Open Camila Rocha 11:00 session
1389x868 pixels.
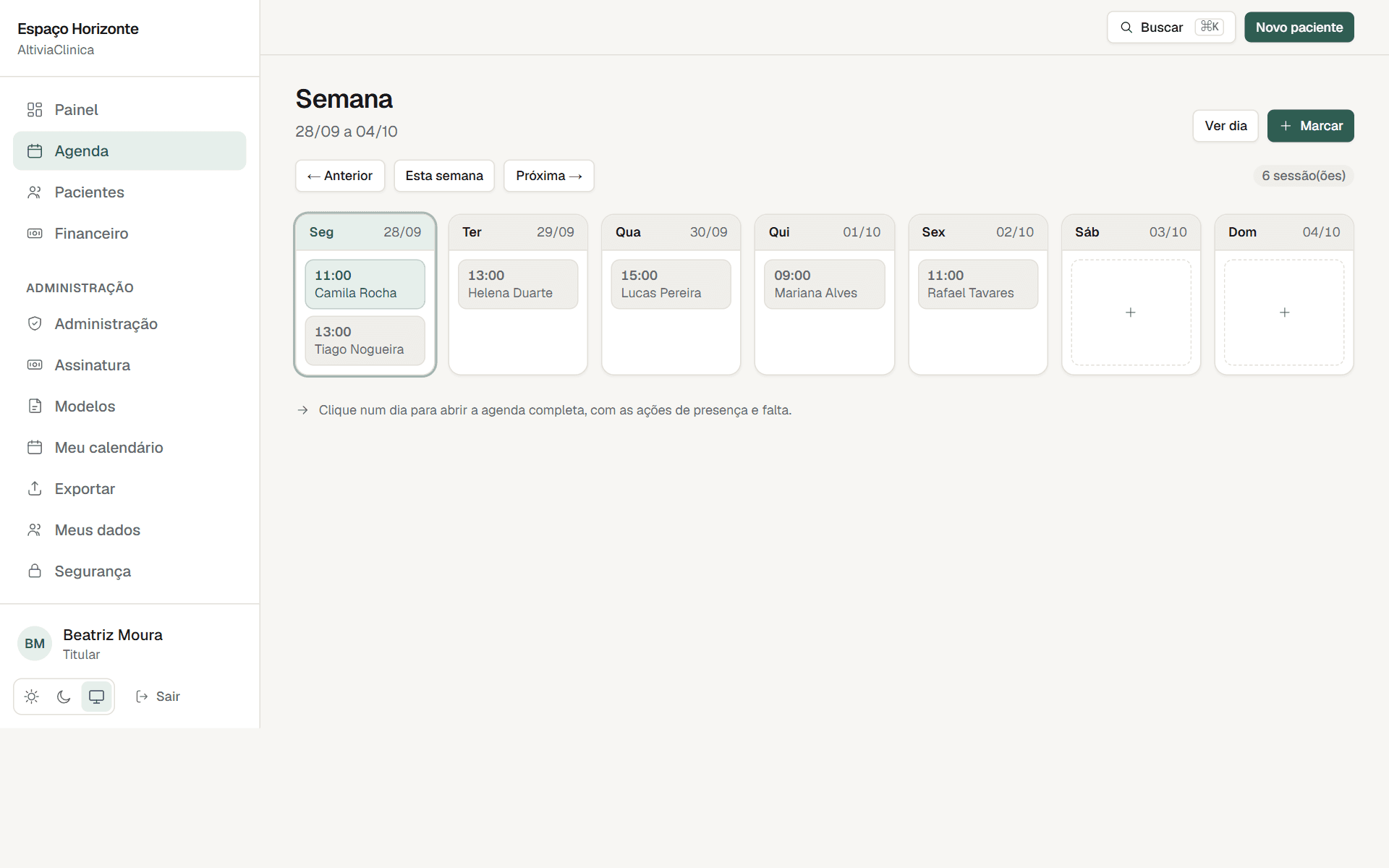click(365, 284)
